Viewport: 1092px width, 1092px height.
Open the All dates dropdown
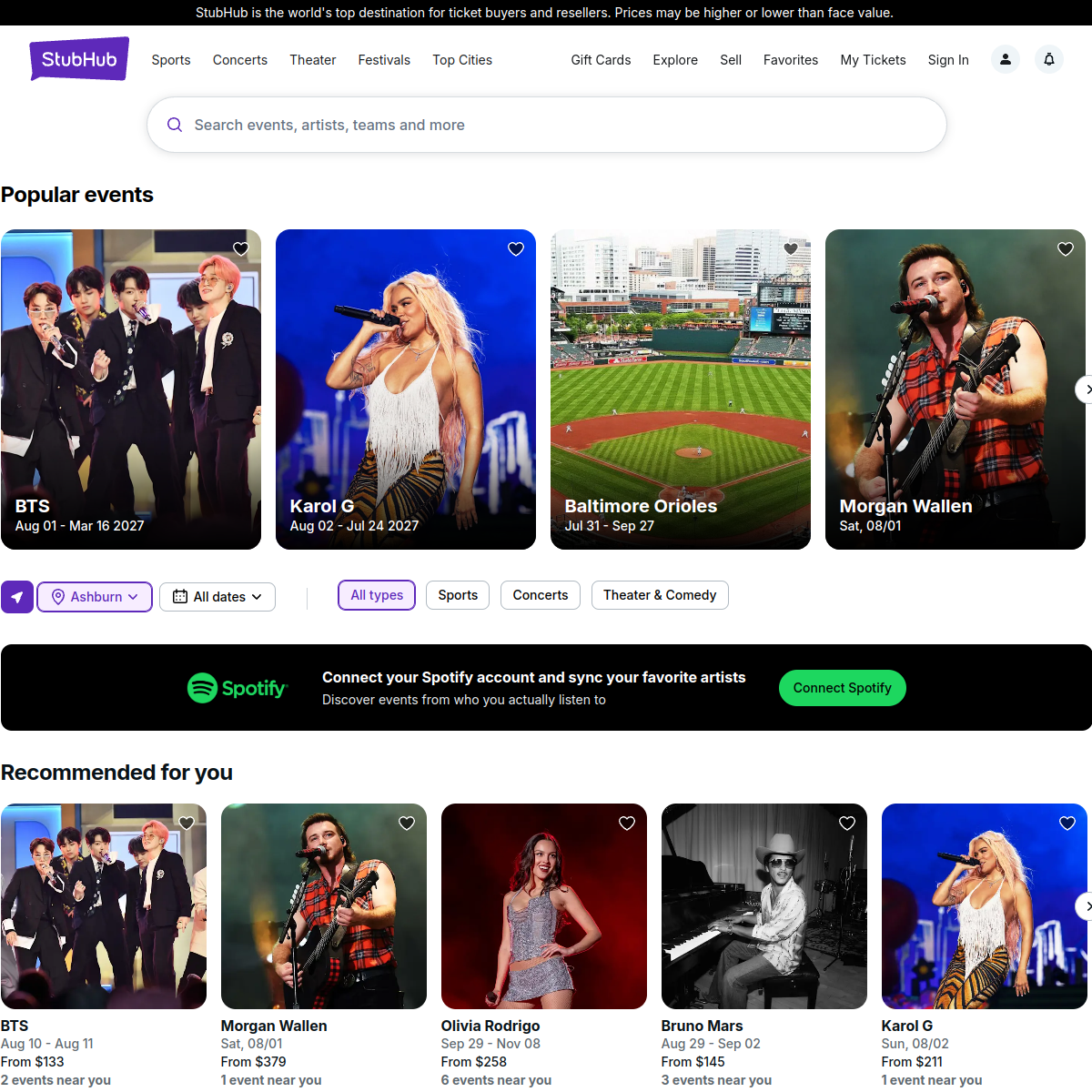(x=217, y=597)
